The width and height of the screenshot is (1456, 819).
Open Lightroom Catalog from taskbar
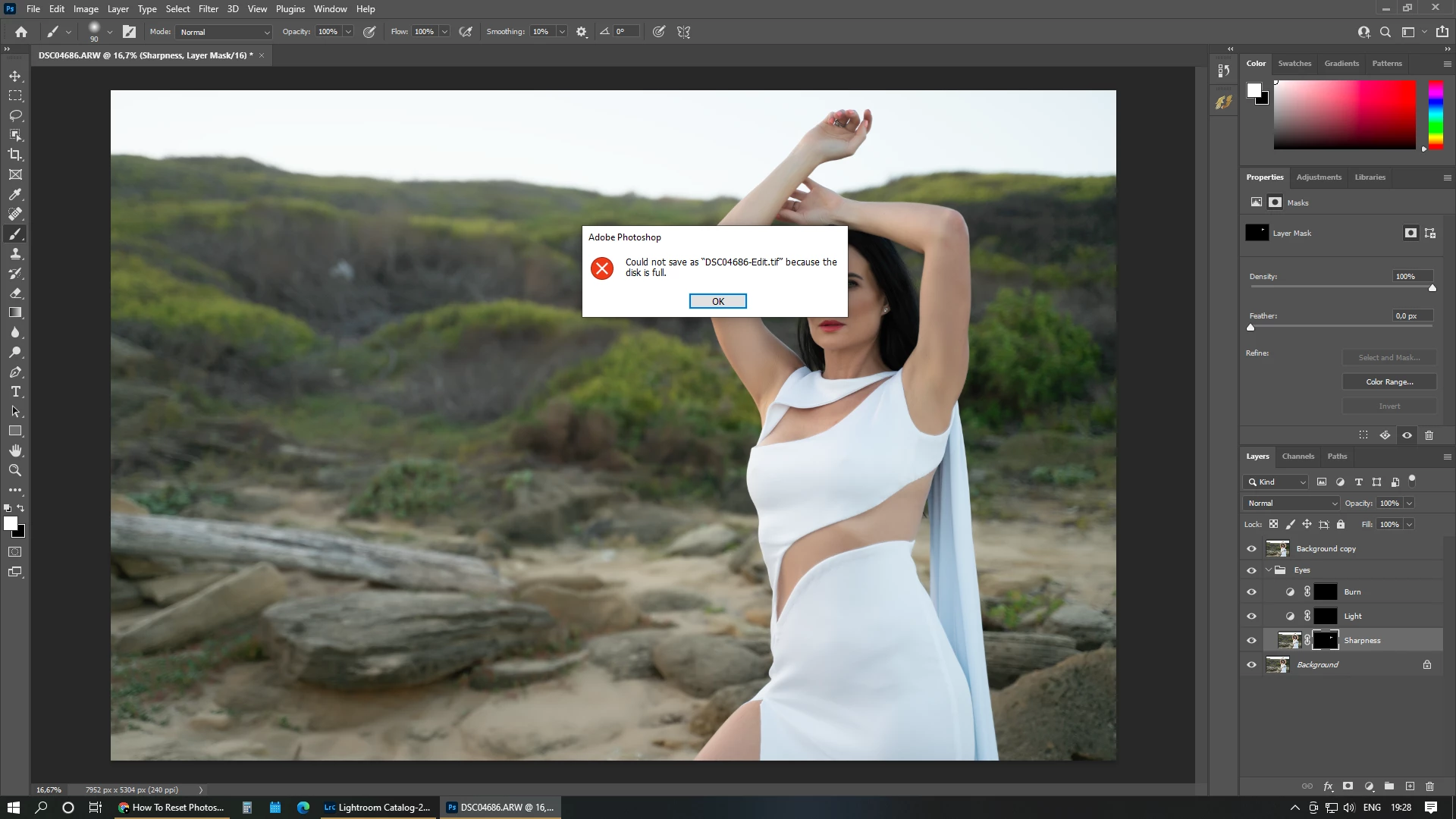click(377, 808)
